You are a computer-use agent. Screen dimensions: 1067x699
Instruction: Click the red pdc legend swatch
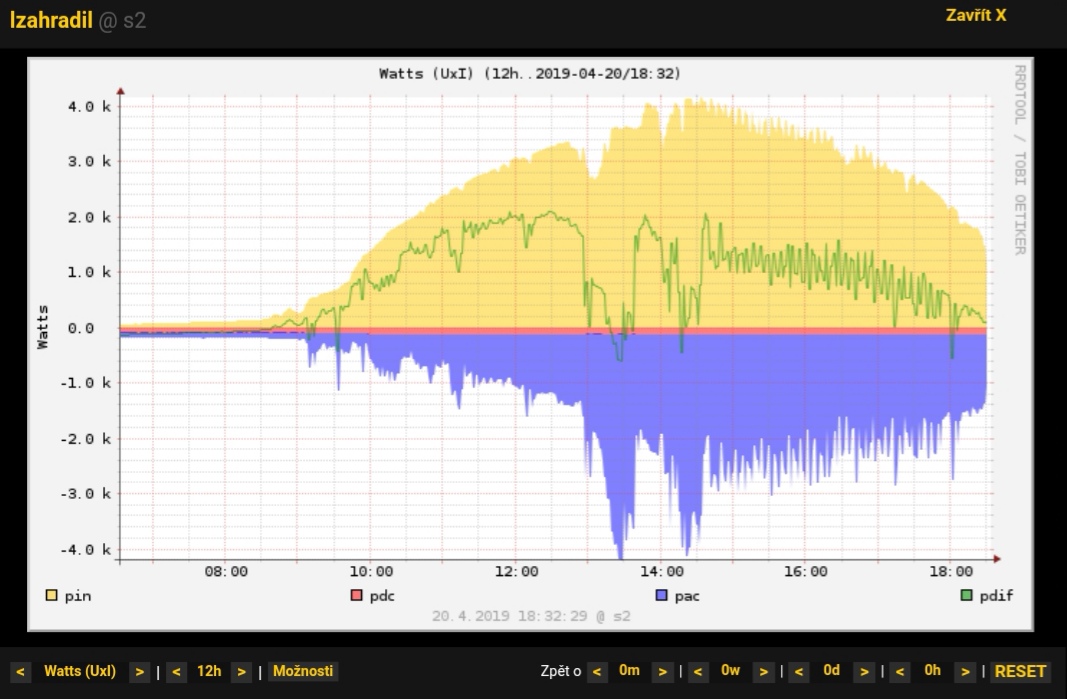click(355, 596)
